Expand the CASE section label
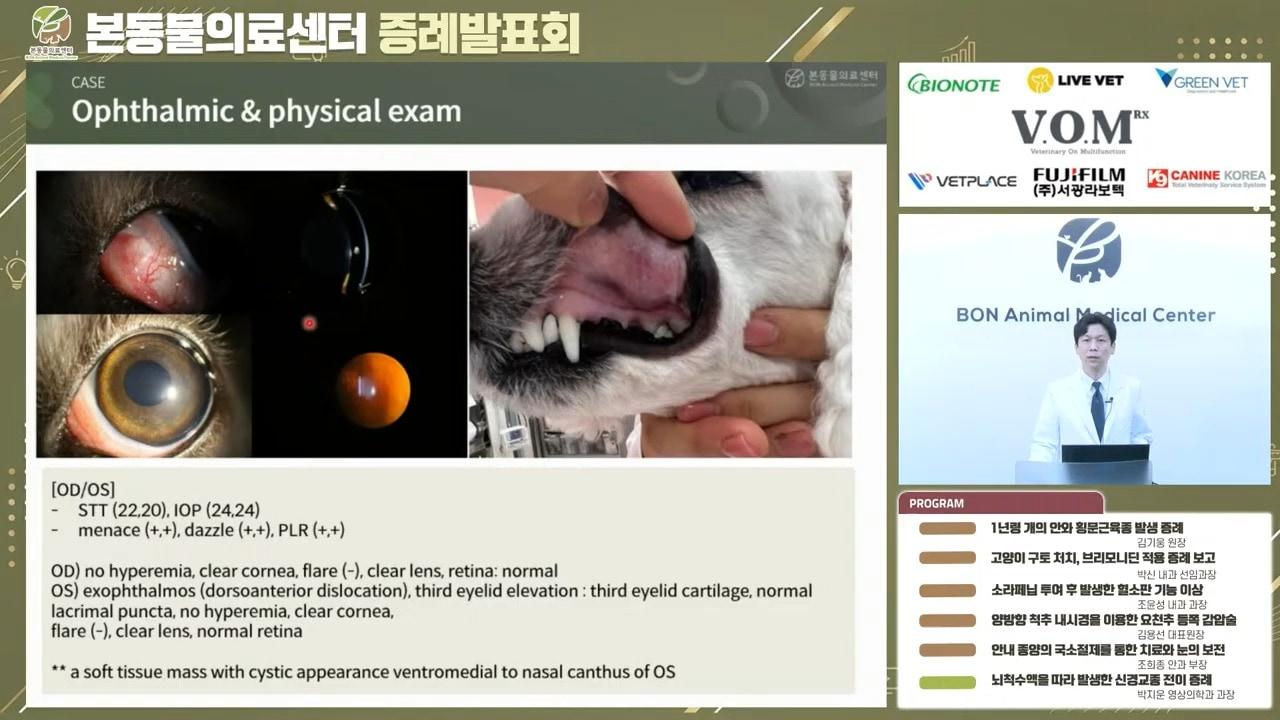Screen dimensions: 1280x720 pos(88,83)
